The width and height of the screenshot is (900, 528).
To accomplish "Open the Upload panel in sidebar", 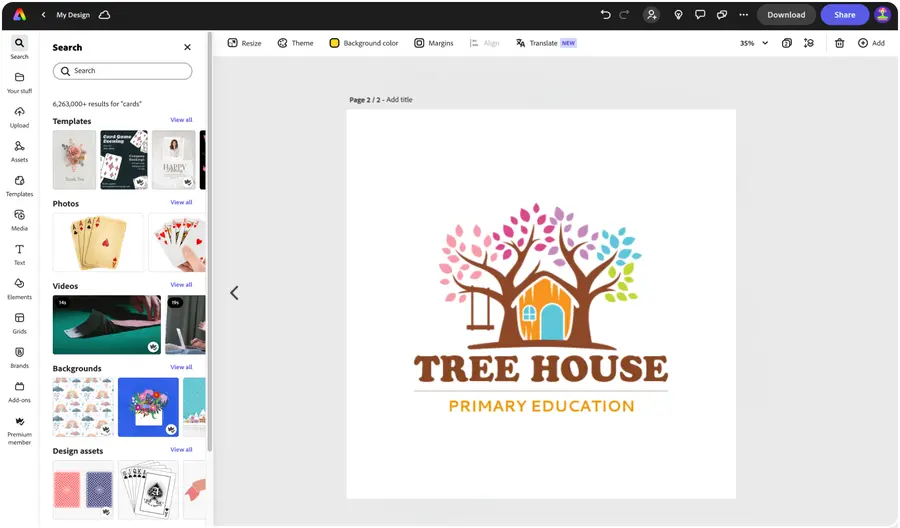I will point(20,117).
